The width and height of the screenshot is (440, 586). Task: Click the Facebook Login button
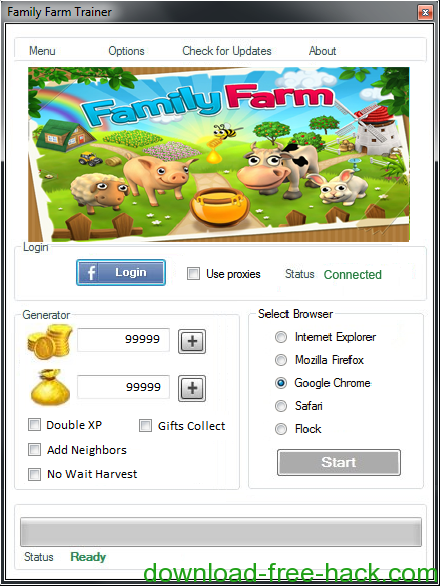click(x=121, y=272)
